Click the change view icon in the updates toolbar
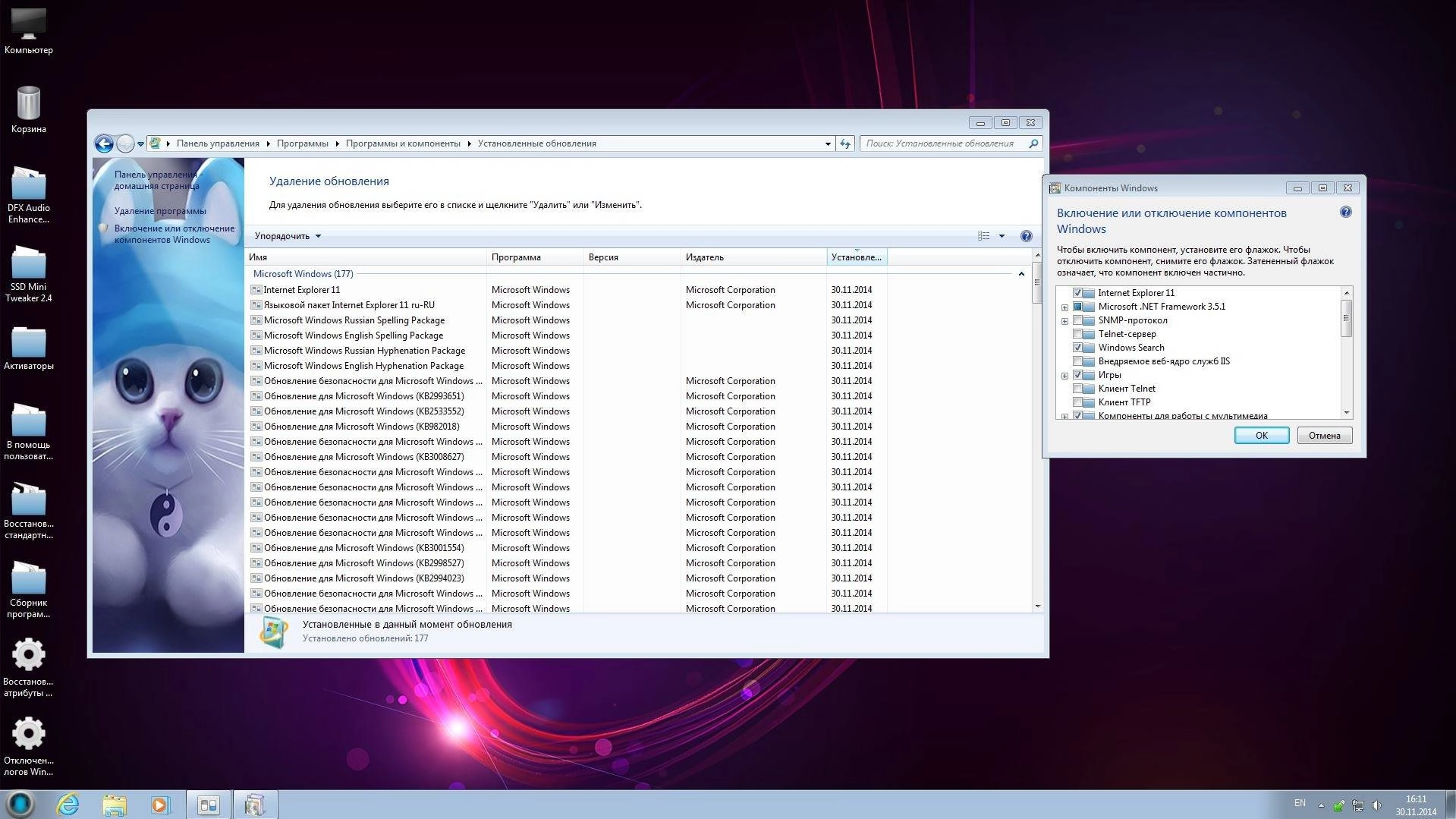1456x819 pixels. (x=984, y=236)
